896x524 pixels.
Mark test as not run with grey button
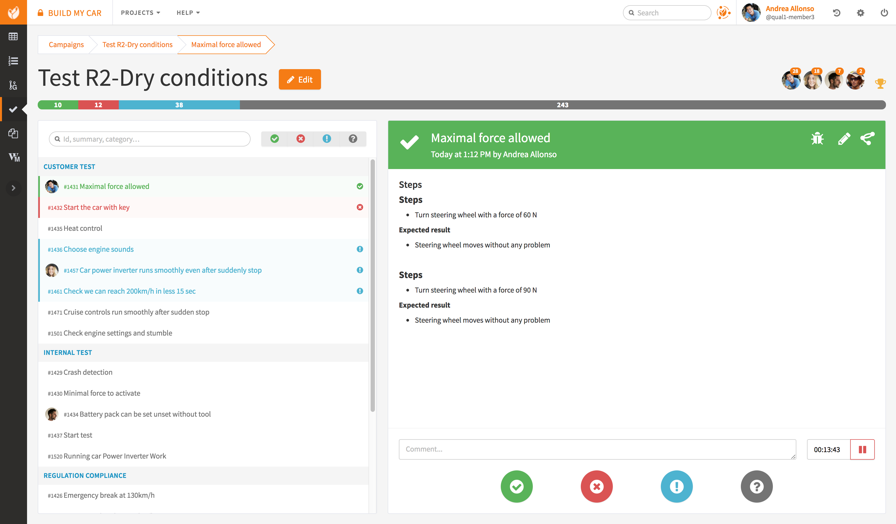757,486
